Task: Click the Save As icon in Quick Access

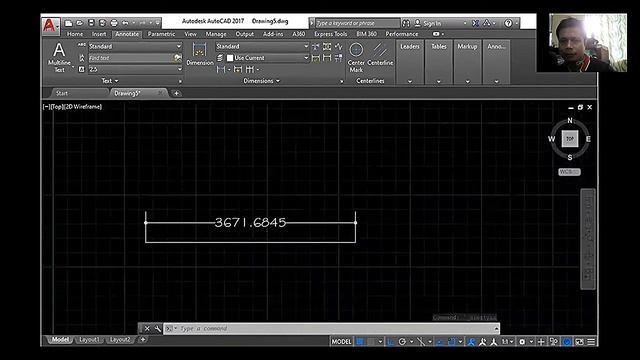Action: point(102,23)
